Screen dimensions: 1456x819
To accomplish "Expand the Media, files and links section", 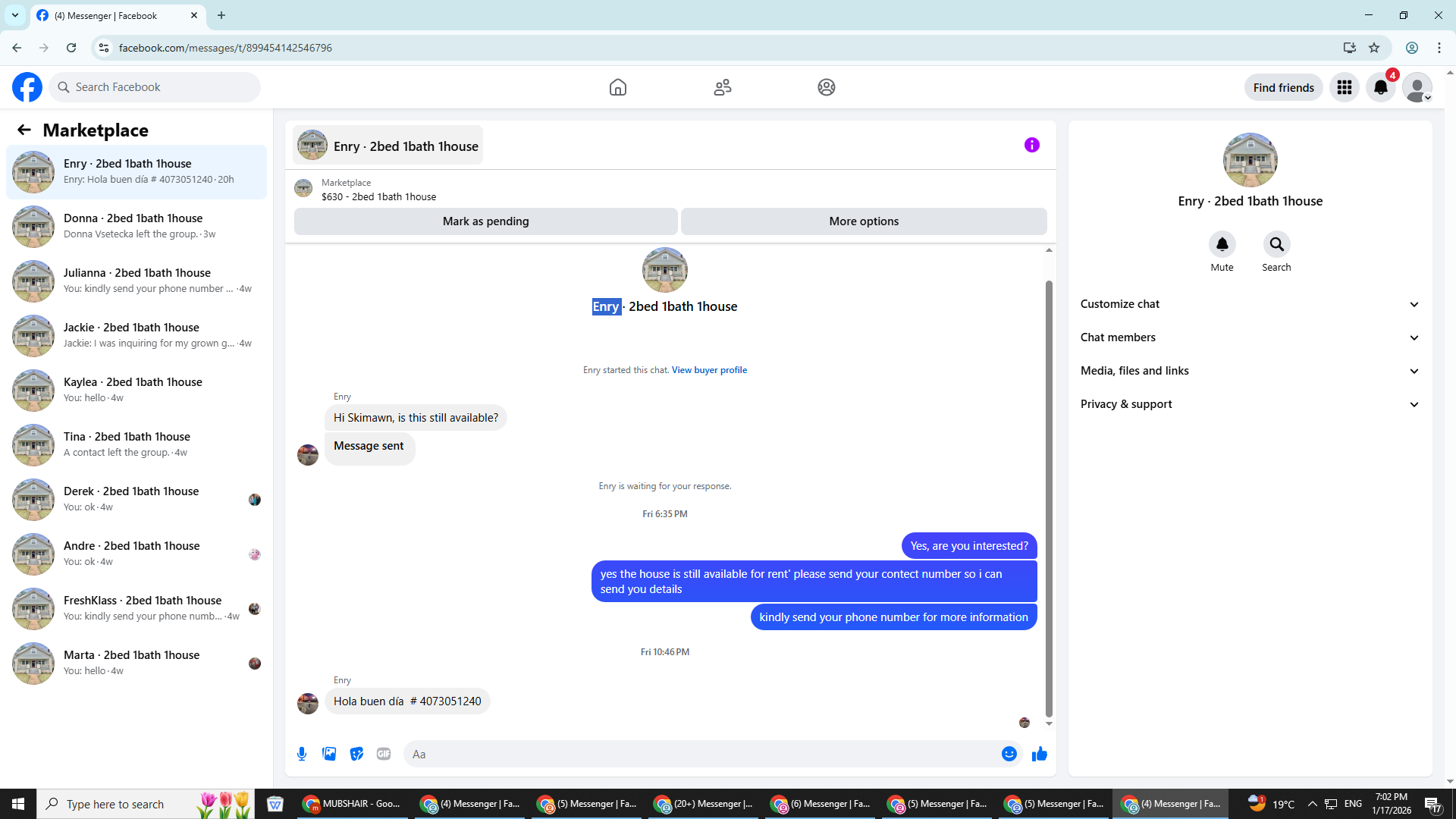I will click(x=1249, y=371).
